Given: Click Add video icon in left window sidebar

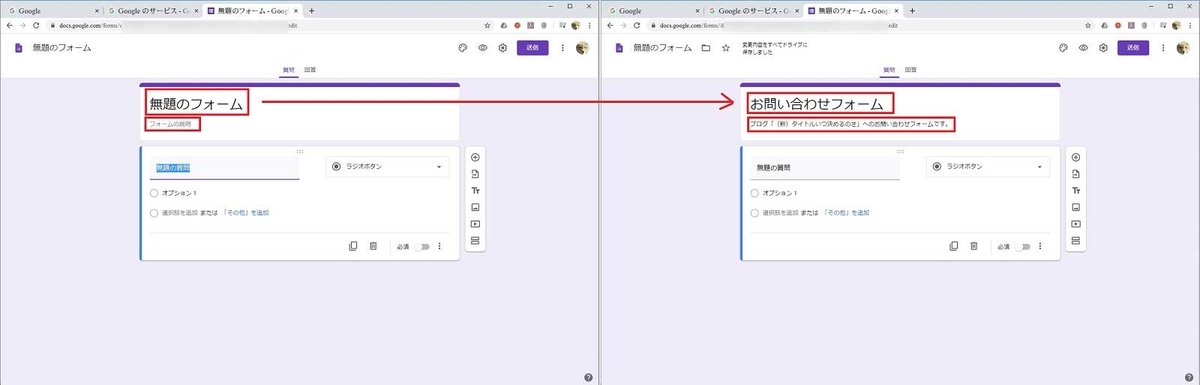Looking at the screenshot, I should tap(475, 224).
